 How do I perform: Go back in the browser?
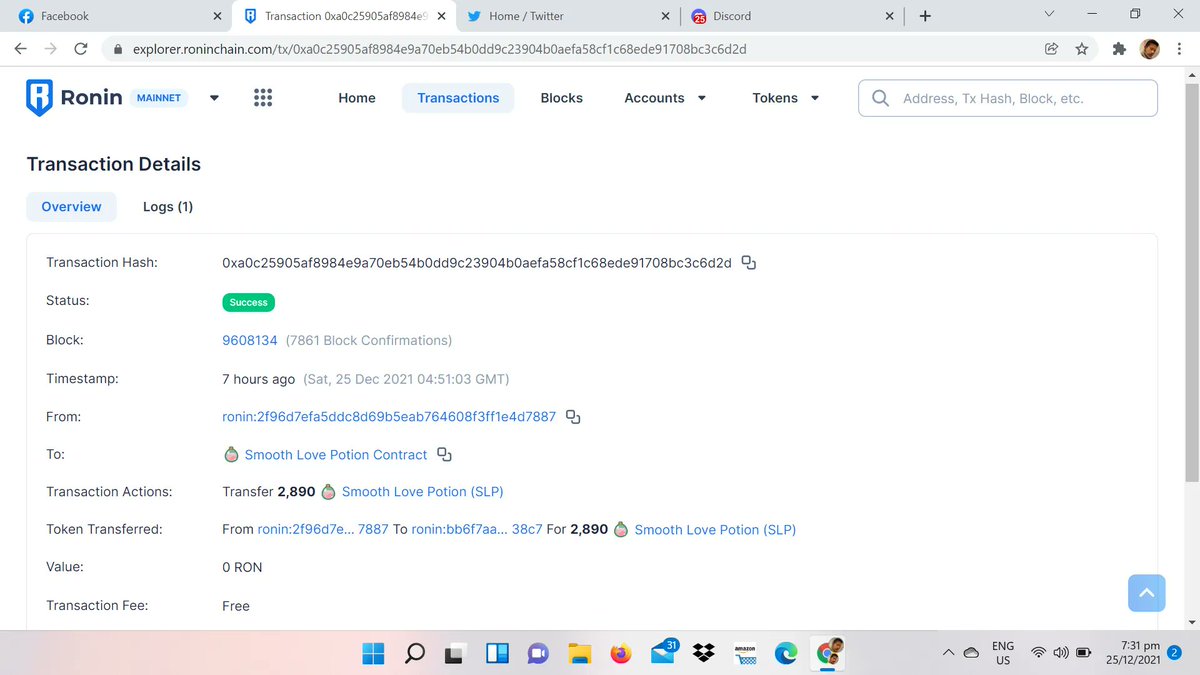click(x=20, y=48)
